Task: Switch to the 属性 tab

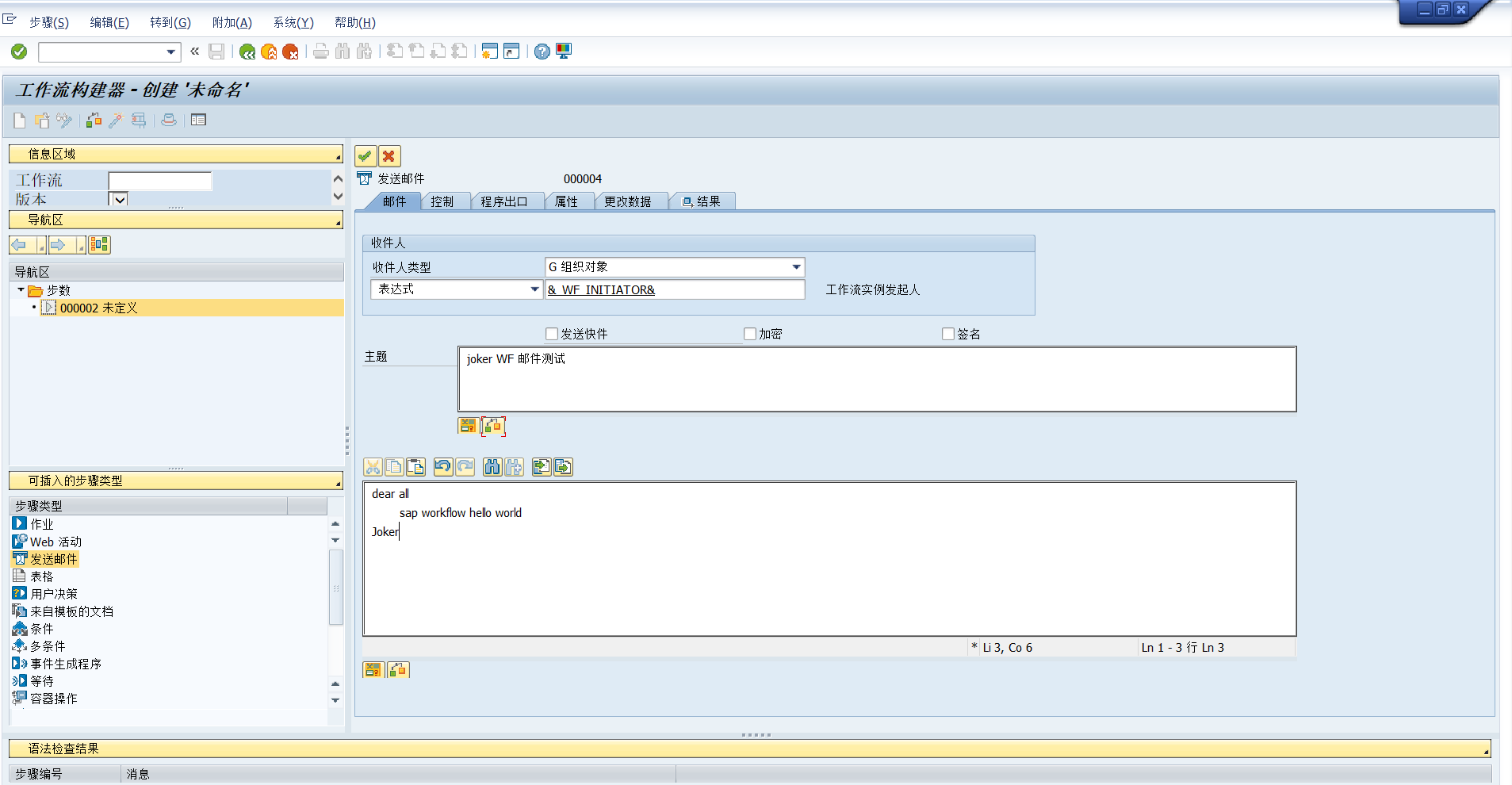Action: click(566, 201)
